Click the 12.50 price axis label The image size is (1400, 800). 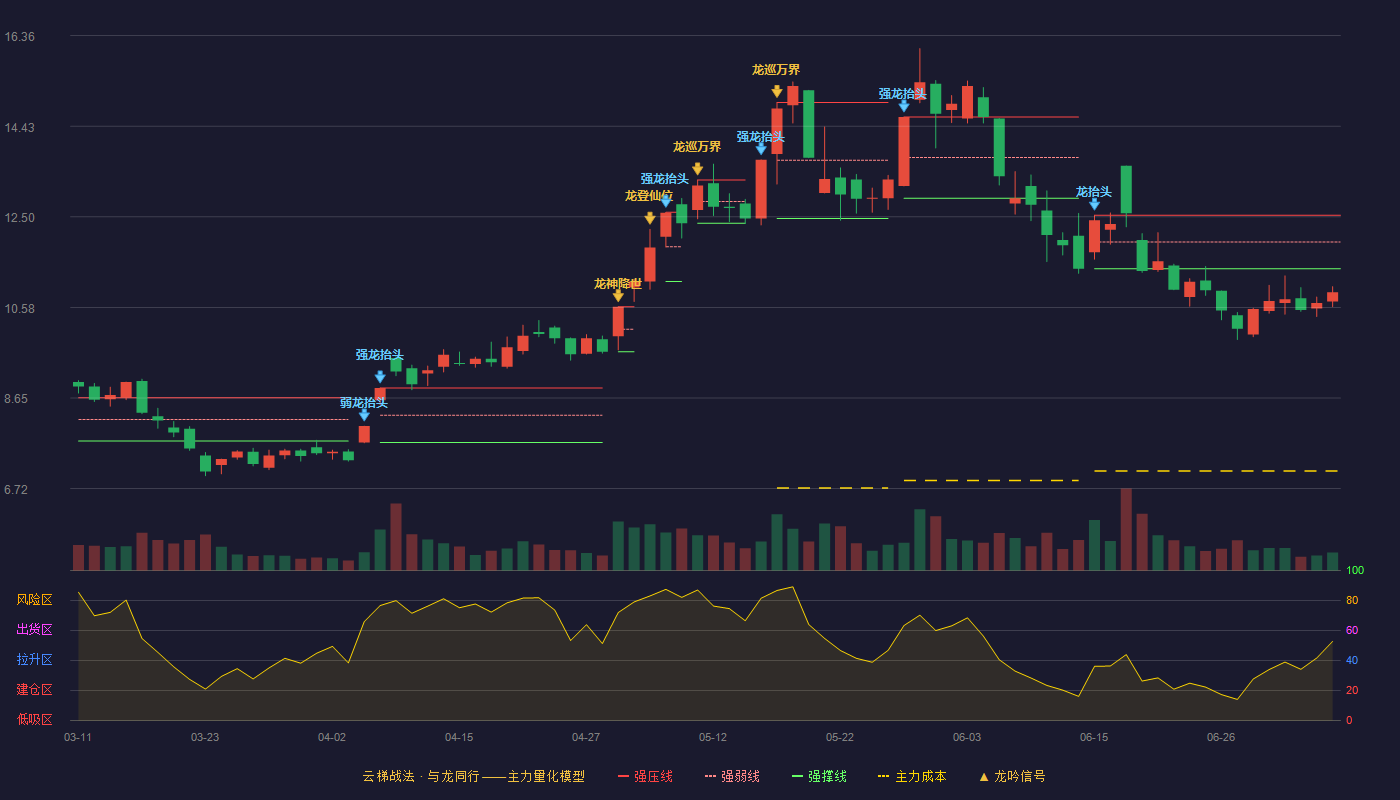click(19, 218)
